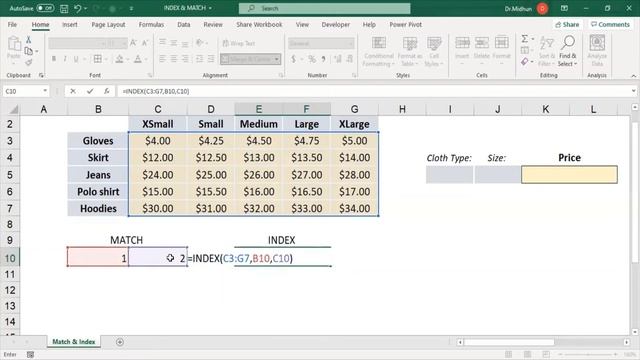This screenshot has height=360, width=640.
Task: Click the yellow Price input cell
Action: click(569, 175)
